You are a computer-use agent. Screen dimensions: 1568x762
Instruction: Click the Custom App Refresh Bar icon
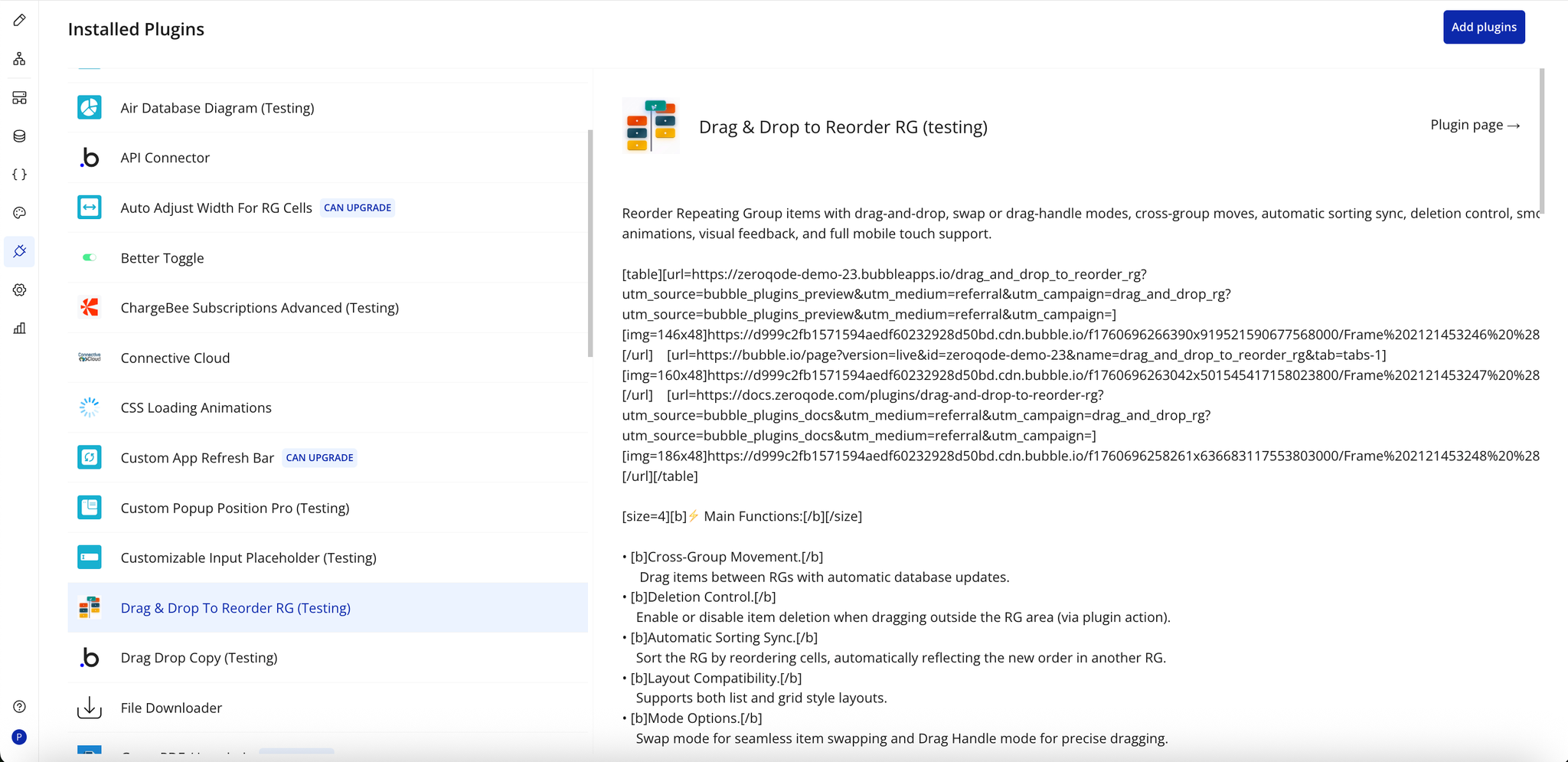click(x=90, y=457)
